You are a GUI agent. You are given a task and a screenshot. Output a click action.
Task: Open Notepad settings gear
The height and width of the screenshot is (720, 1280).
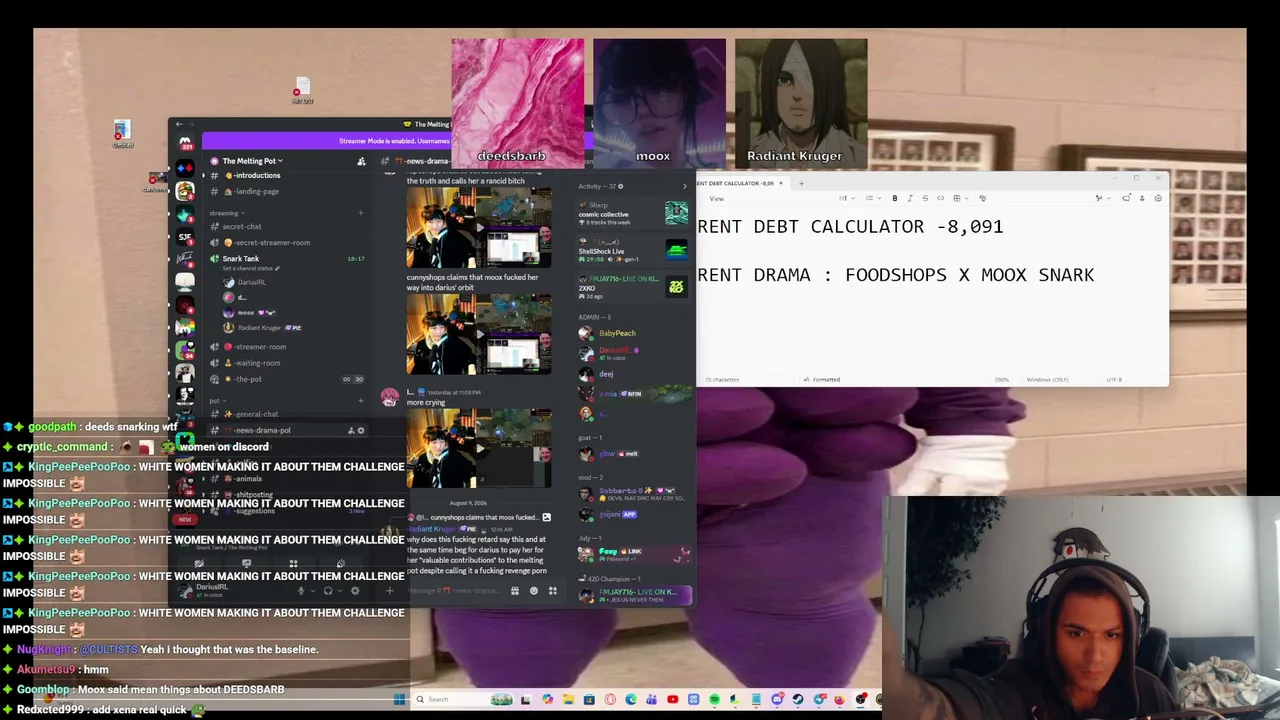(x=1158, y=198)
